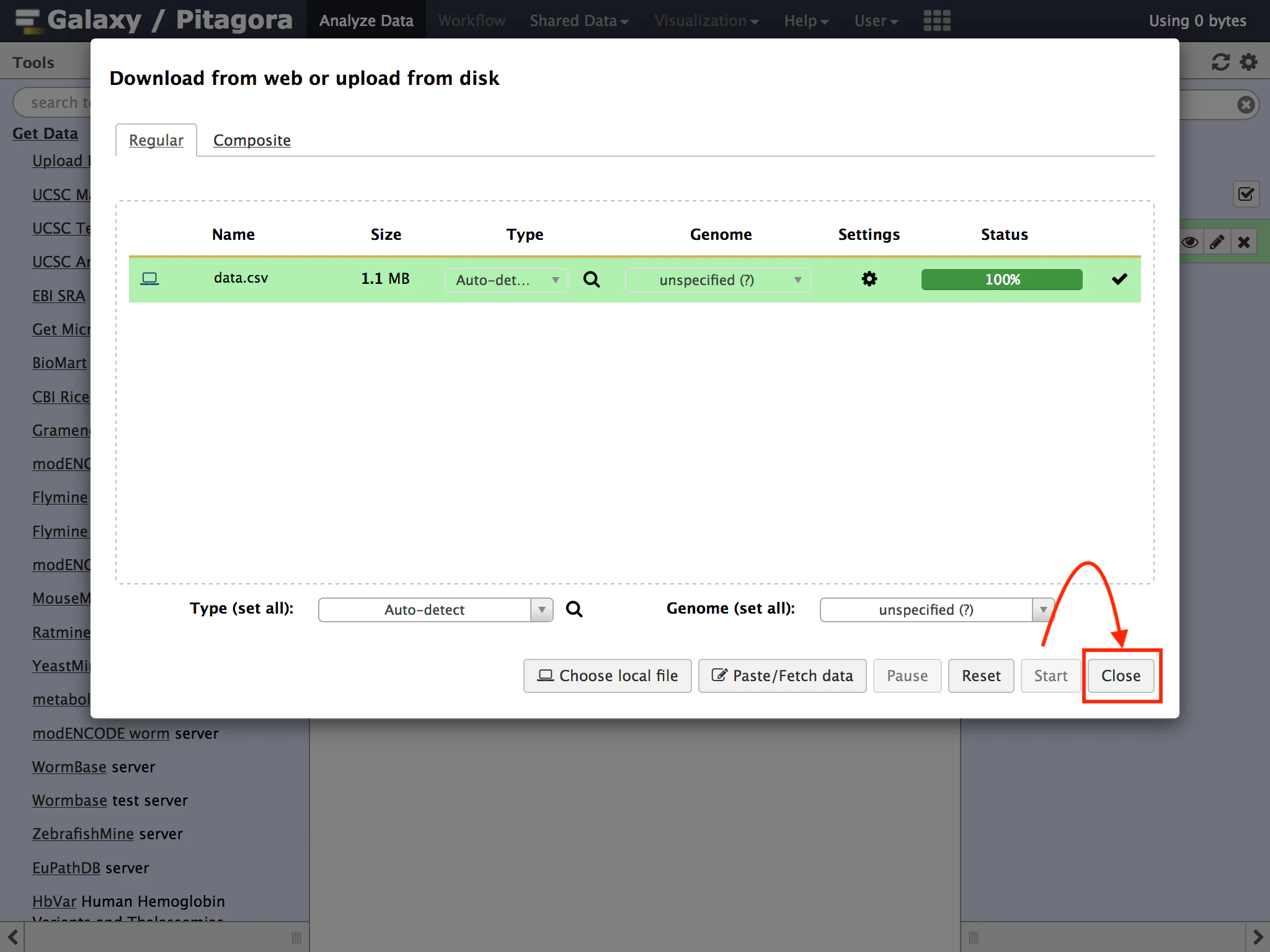Clear history search with the x icon
Image resolution: width=1270 pixels, height=952 pixels.
coord(1246,104)
